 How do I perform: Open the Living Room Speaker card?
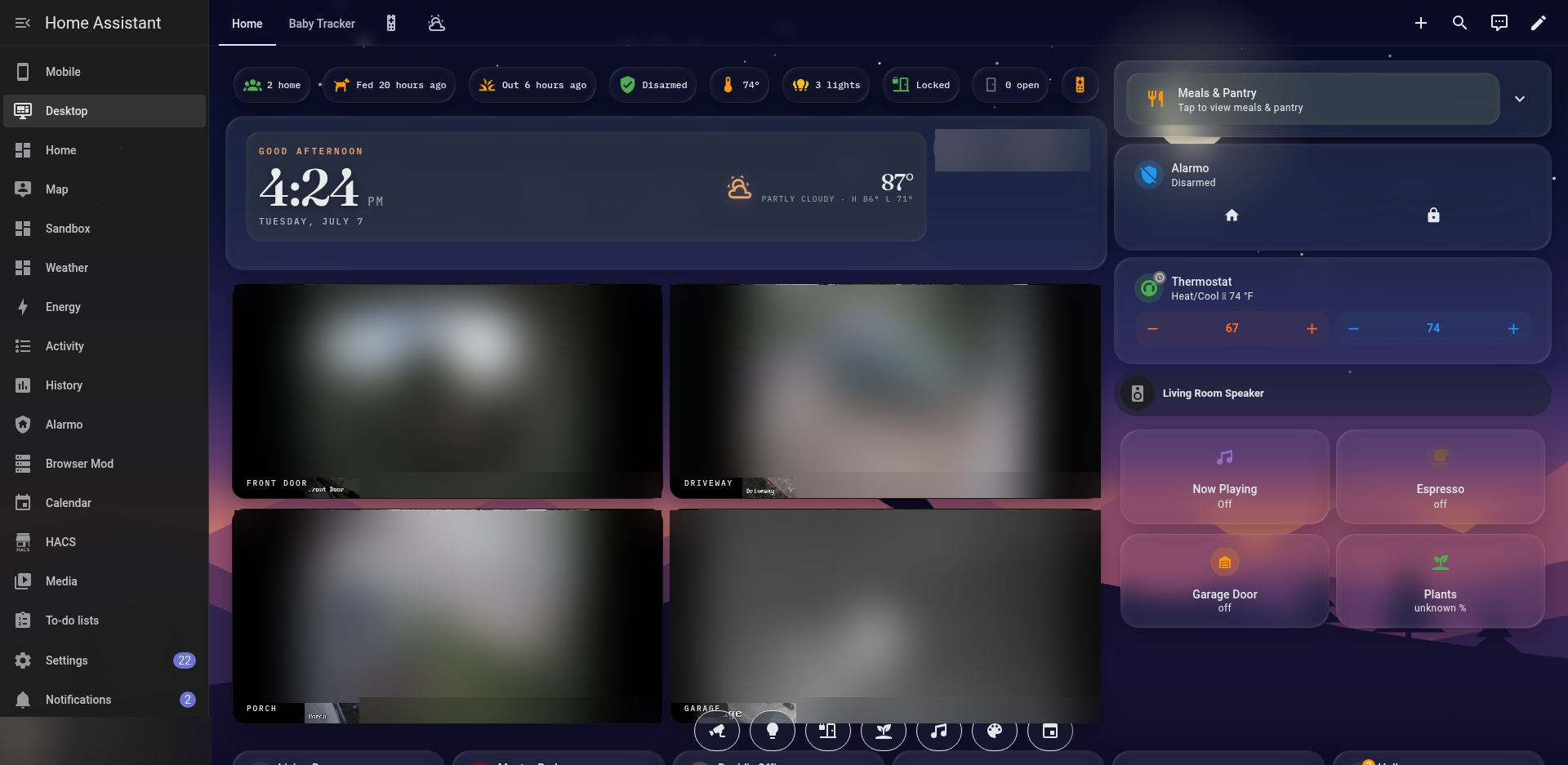(x=1333, y=394)
